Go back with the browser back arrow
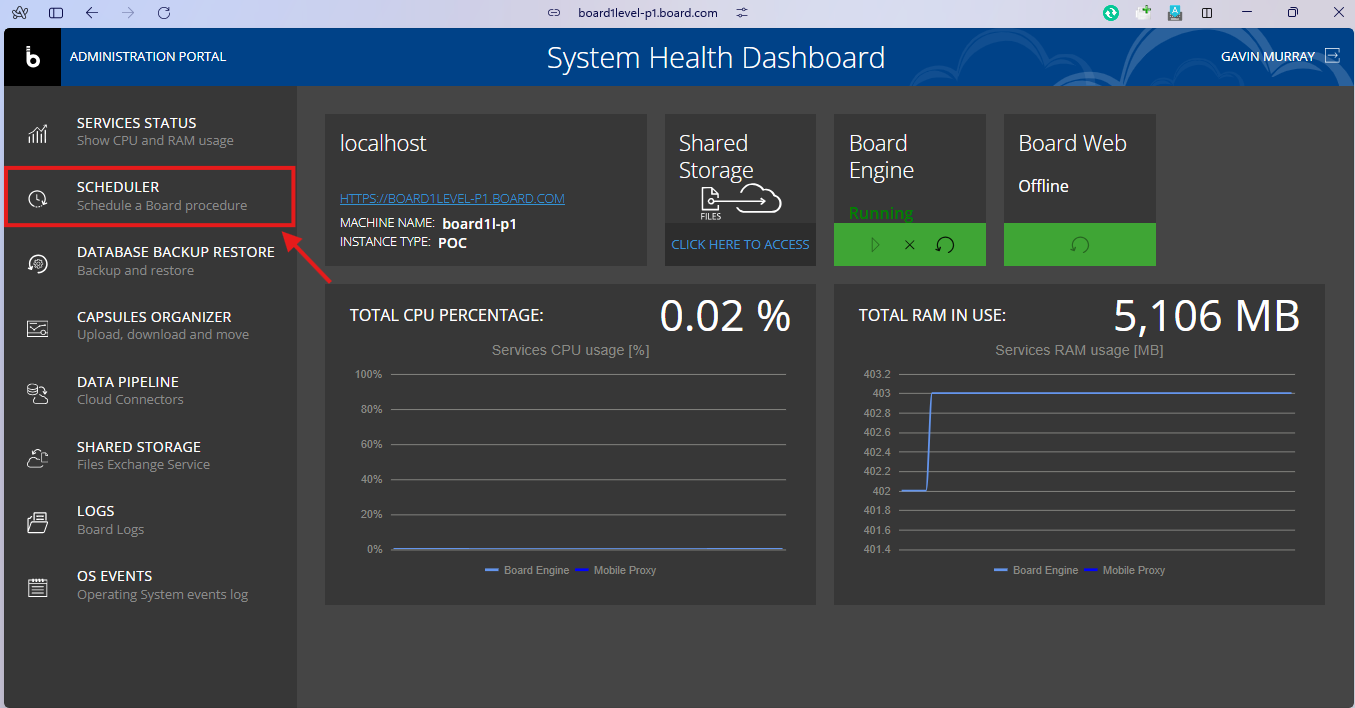Viewport: 1355px width, 708px height. pyautogui.click(x=92, y=13)
